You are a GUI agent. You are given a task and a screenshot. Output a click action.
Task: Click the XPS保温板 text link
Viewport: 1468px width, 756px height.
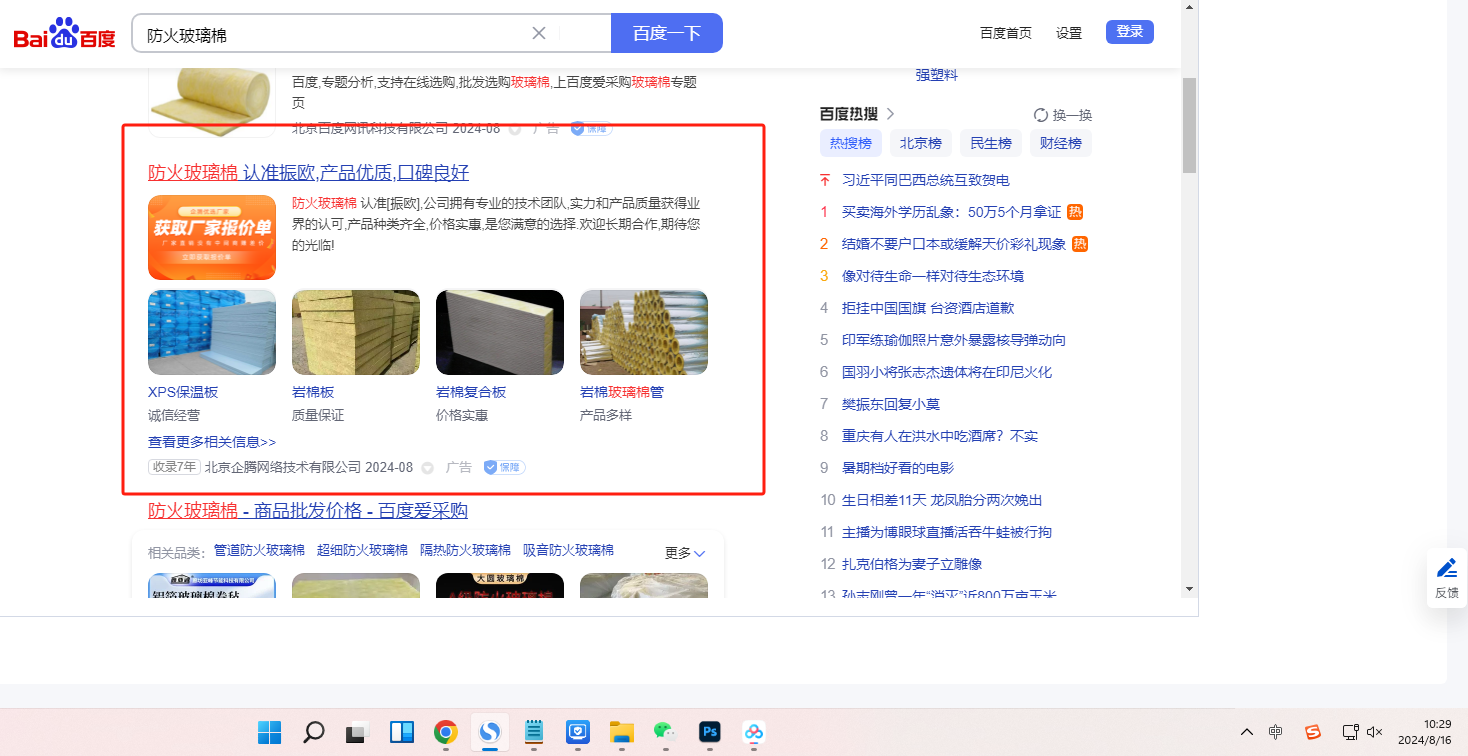[183, 392]
